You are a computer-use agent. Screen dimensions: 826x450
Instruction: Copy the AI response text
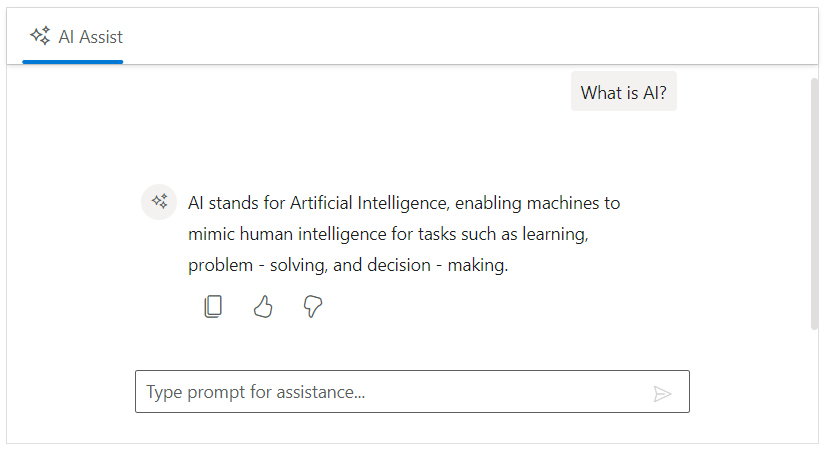point(212,307)
